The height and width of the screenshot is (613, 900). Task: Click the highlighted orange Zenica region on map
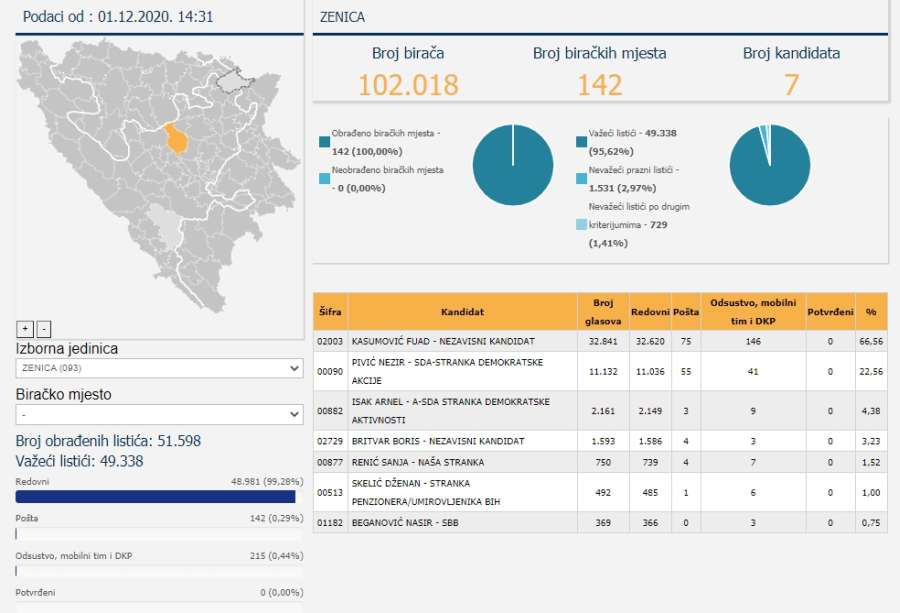coord(177,137)
